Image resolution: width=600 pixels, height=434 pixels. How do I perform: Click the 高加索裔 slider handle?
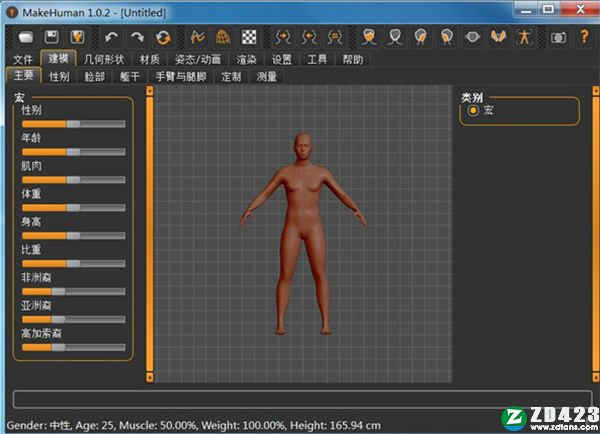pyautogui.click(x=59, y=348)
